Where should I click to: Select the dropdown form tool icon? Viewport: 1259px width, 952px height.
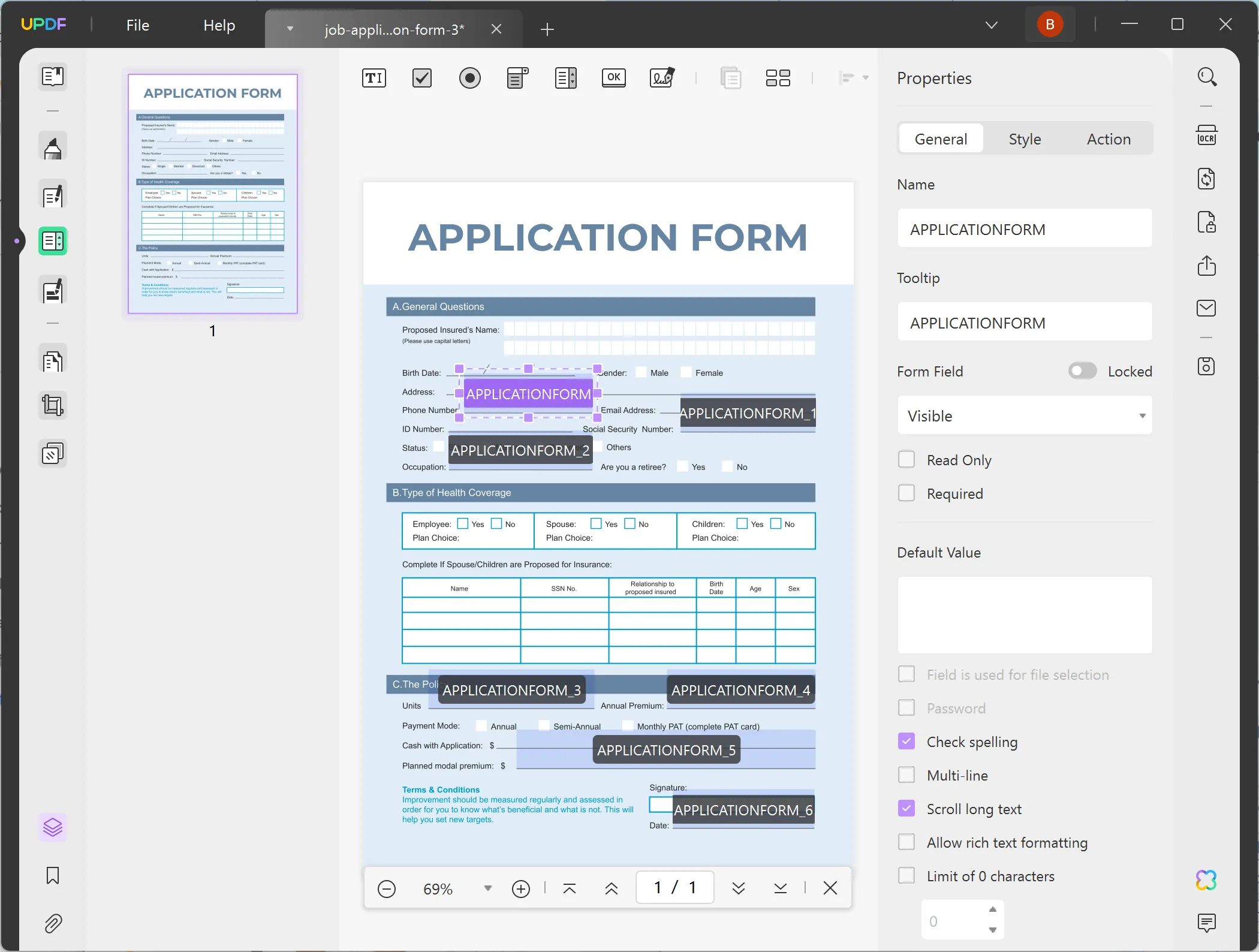tap(518, 78)
